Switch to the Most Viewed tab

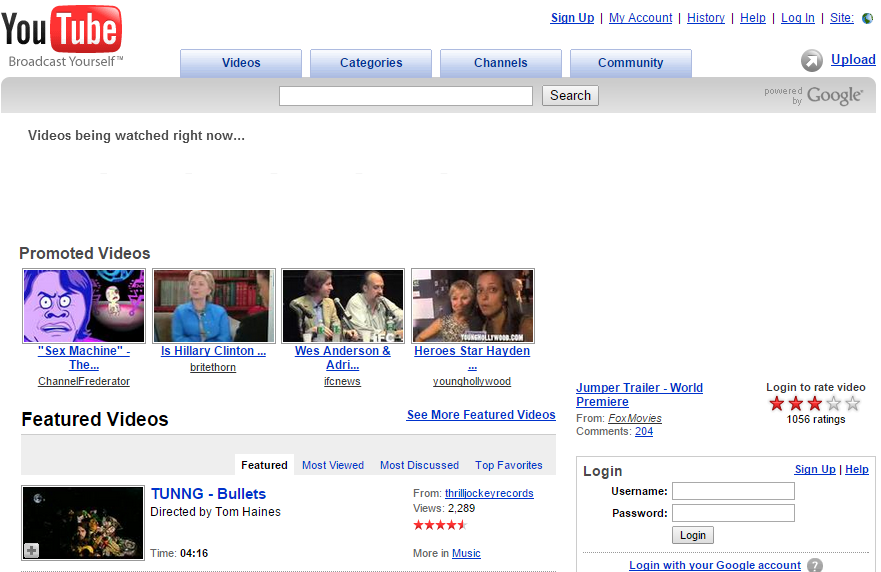click(x=333, y=465)
